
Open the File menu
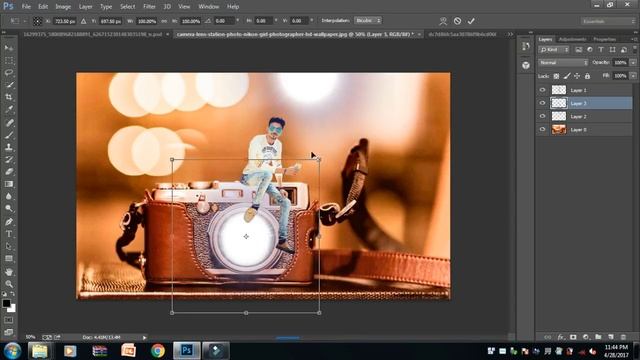point(26,7)
